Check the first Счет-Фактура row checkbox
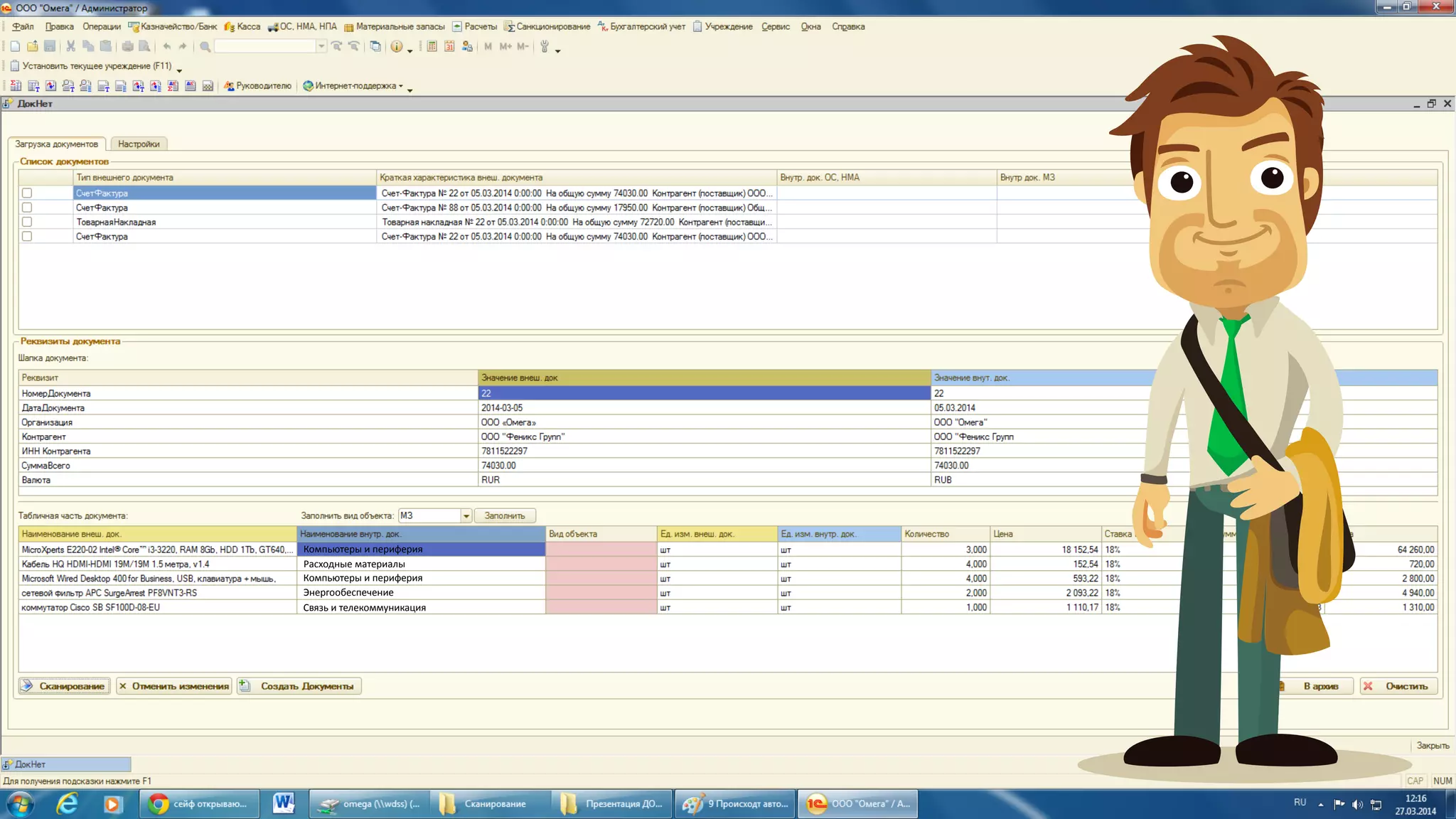1456x819 pixels. coord(27,193)
